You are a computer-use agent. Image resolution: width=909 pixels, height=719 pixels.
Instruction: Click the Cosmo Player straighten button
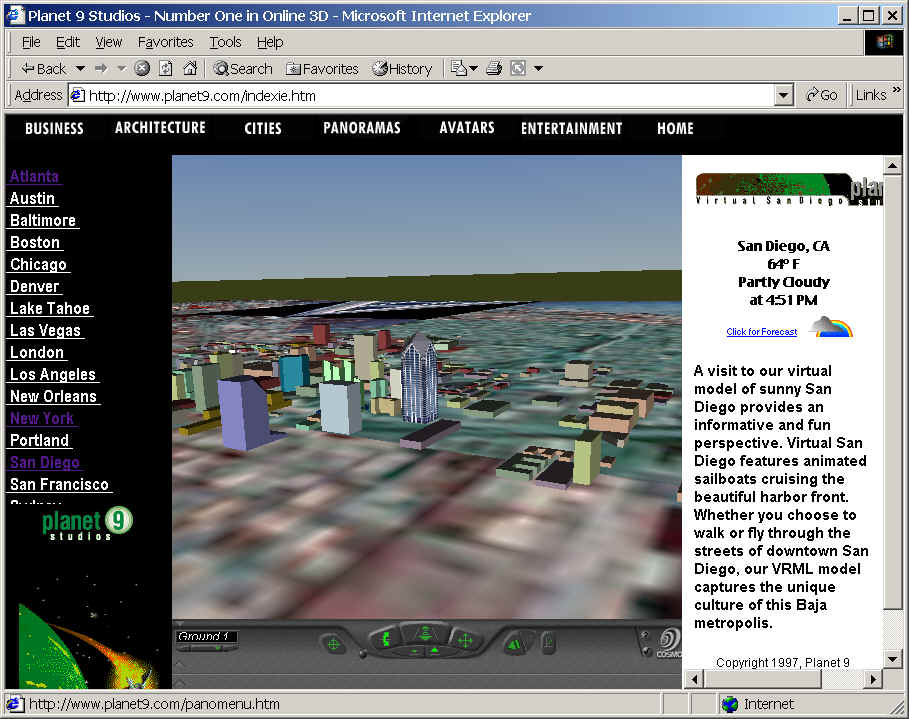click(x=548, y=642)
